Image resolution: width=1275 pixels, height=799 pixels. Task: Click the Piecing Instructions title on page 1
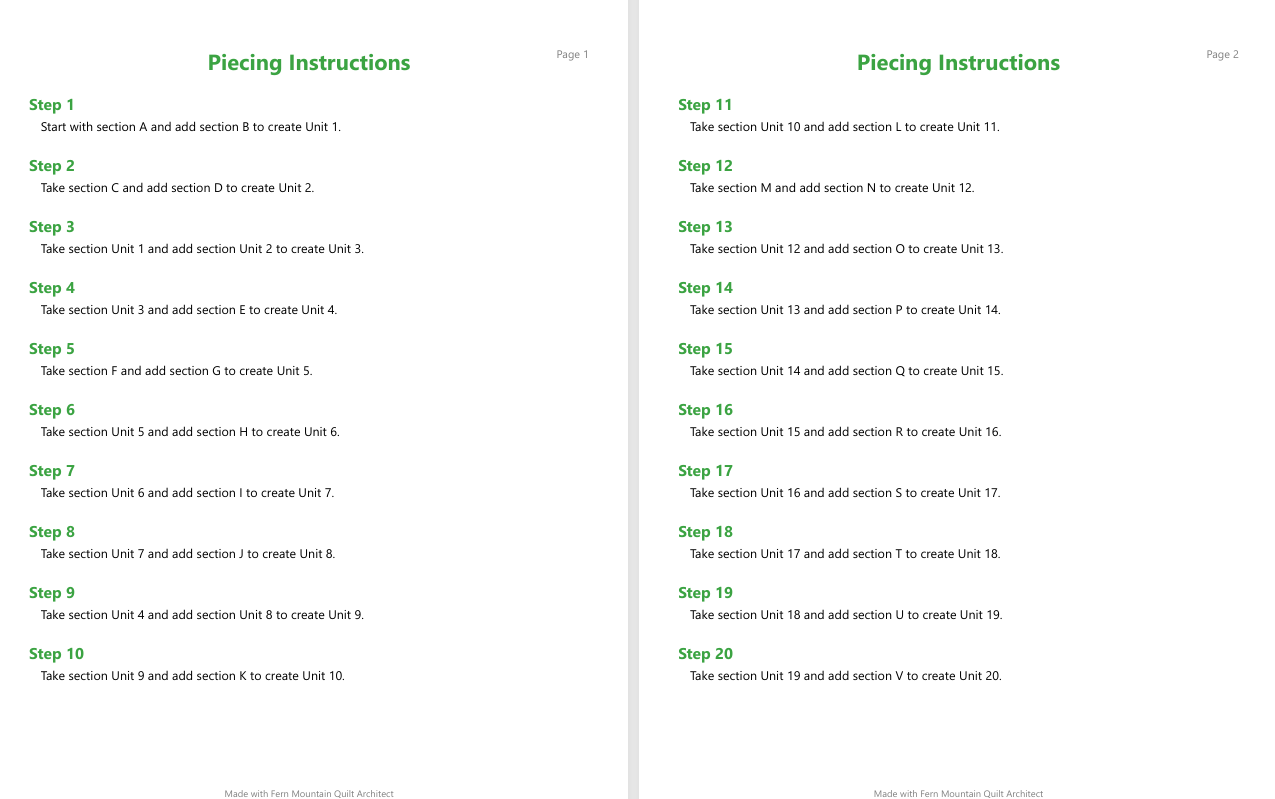(309, 63)
